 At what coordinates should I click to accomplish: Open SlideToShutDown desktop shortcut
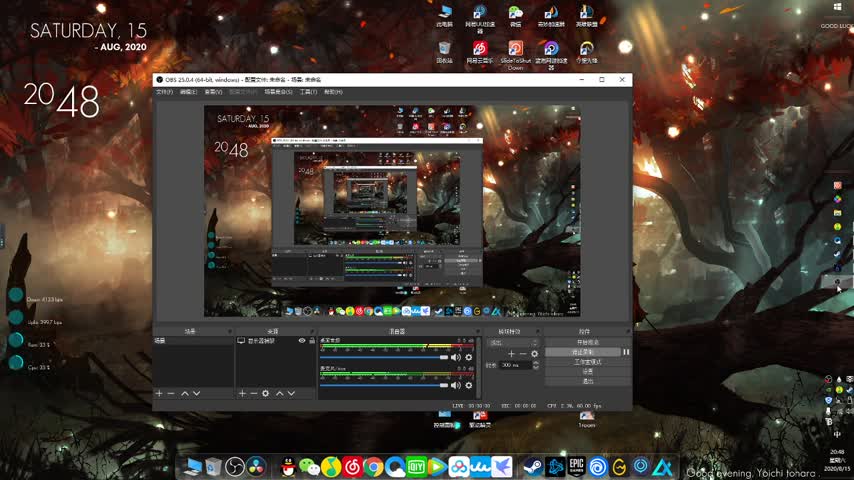coord(515,54)
